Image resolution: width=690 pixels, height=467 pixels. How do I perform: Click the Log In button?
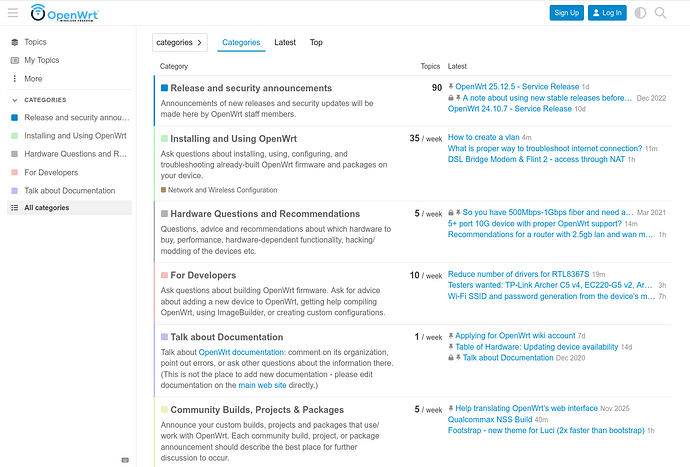coord(607,13)
